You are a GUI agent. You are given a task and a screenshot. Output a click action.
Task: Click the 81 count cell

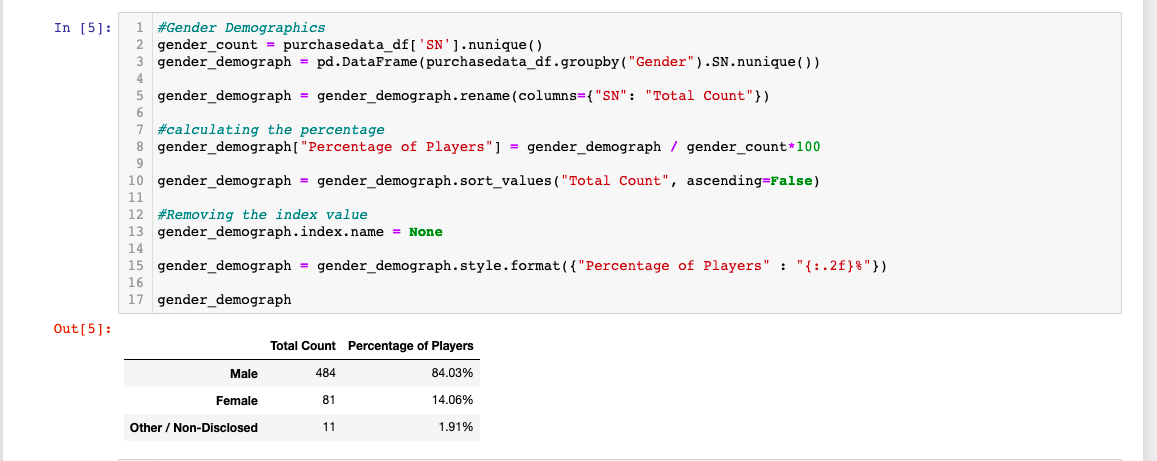click(x=329, y=400)
